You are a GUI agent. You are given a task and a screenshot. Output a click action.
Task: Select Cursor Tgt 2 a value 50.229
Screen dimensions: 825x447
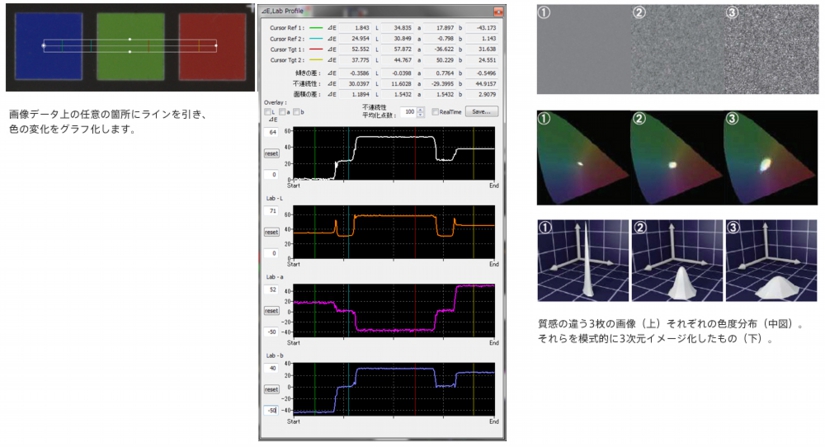[439, 60]
